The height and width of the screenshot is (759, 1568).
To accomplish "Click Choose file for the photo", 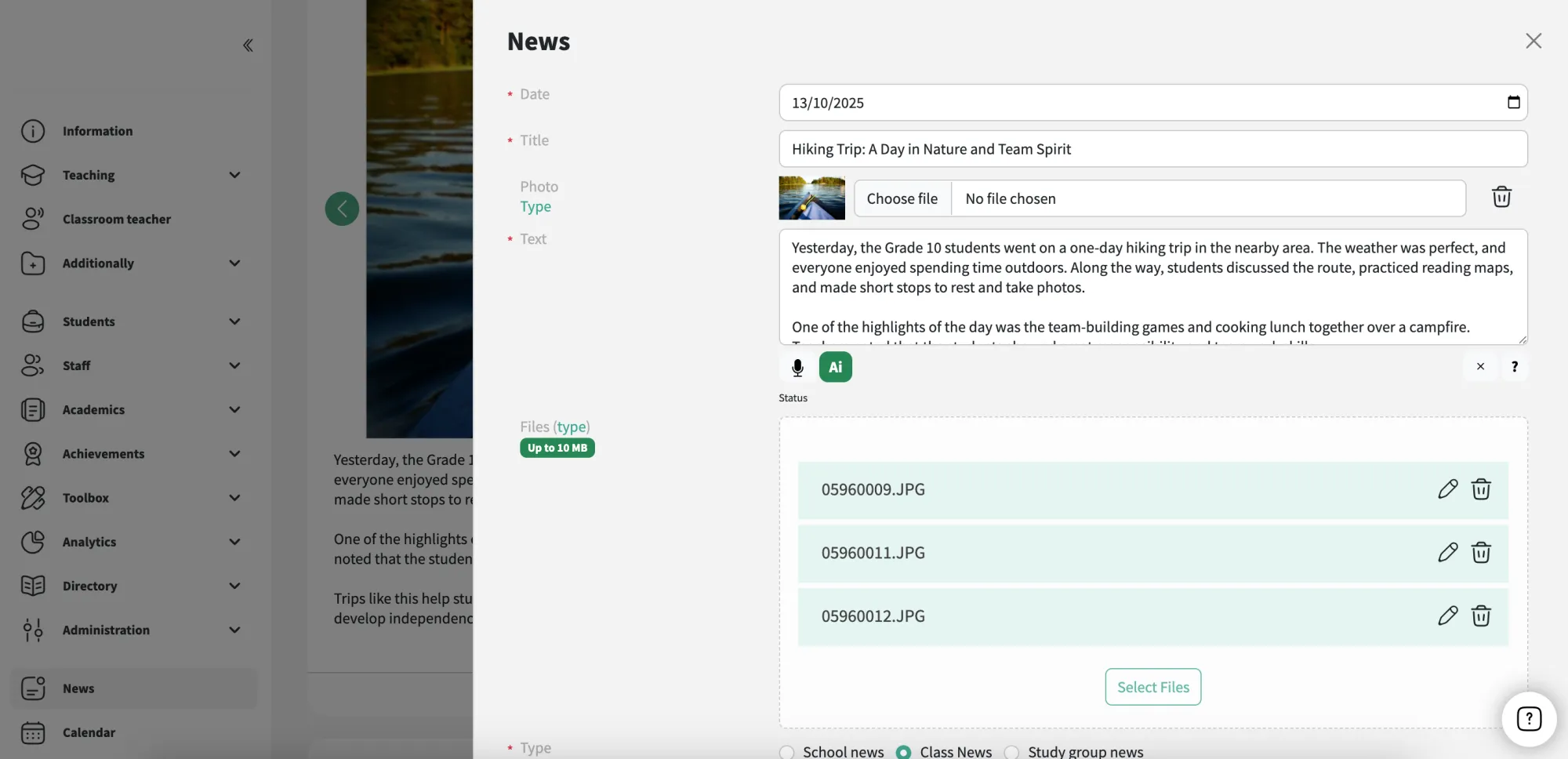I will click(x=902, y=198).
